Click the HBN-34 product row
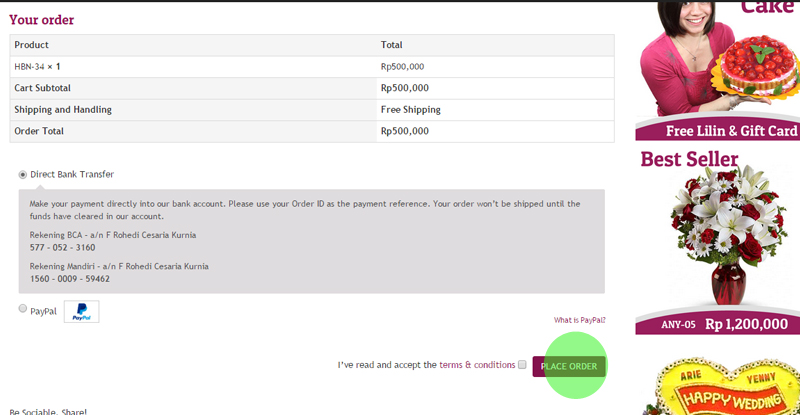Image resolution: width=800 pixels, height=415 pixels. [x=44, y=66]
